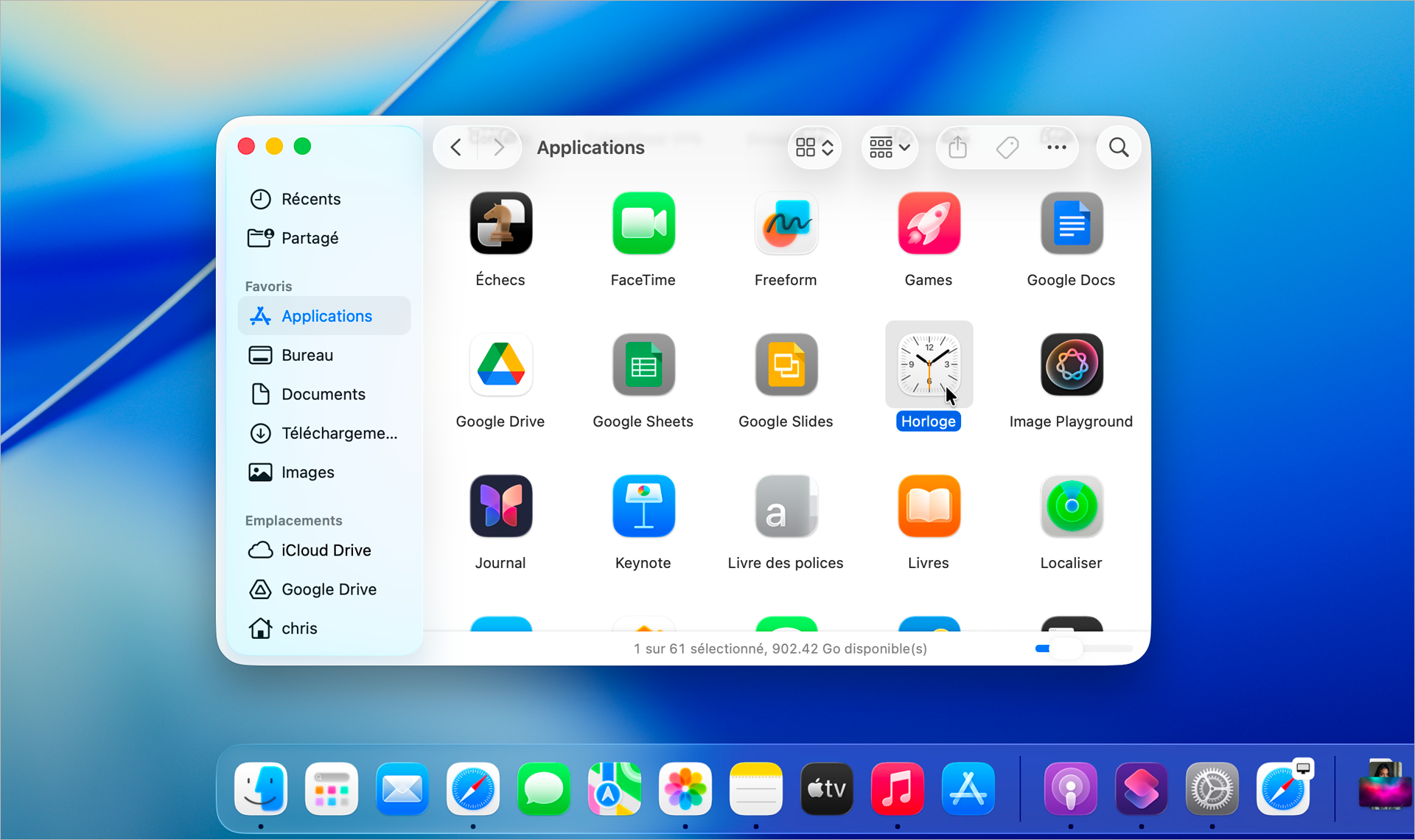The width and height of the screenshot is (1415, 840).
Task: Click the Livre des polices label
Action: click(786, 563)
